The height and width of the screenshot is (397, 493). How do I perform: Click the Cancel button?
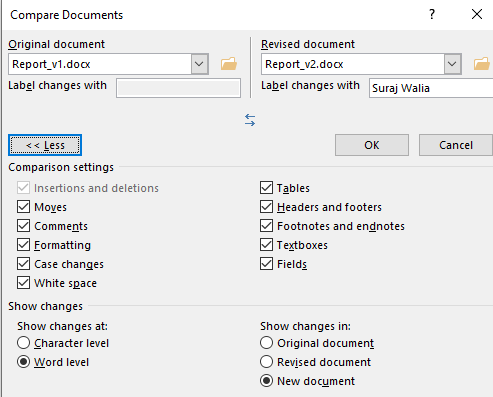[x=456, y=145]
